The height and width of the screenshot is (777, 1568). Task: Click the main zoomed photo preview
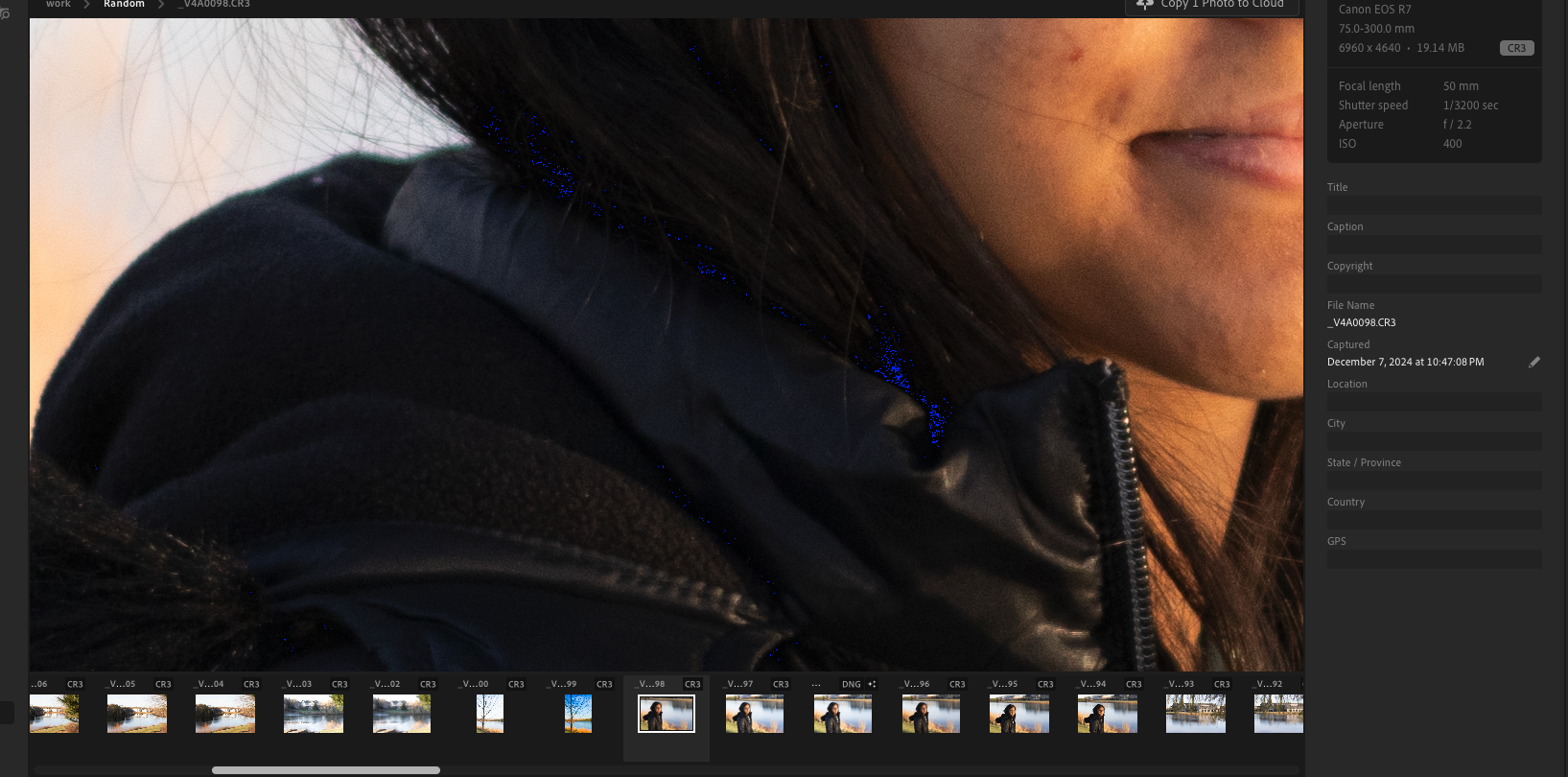(666, 344)
